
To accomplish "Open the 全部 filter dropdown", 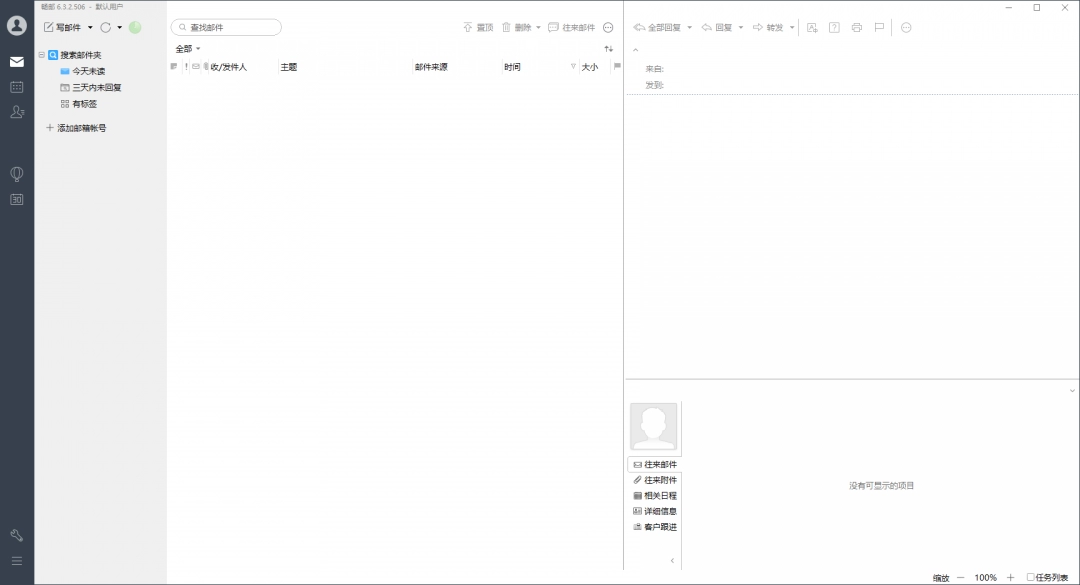I will [x=187, y=49].
